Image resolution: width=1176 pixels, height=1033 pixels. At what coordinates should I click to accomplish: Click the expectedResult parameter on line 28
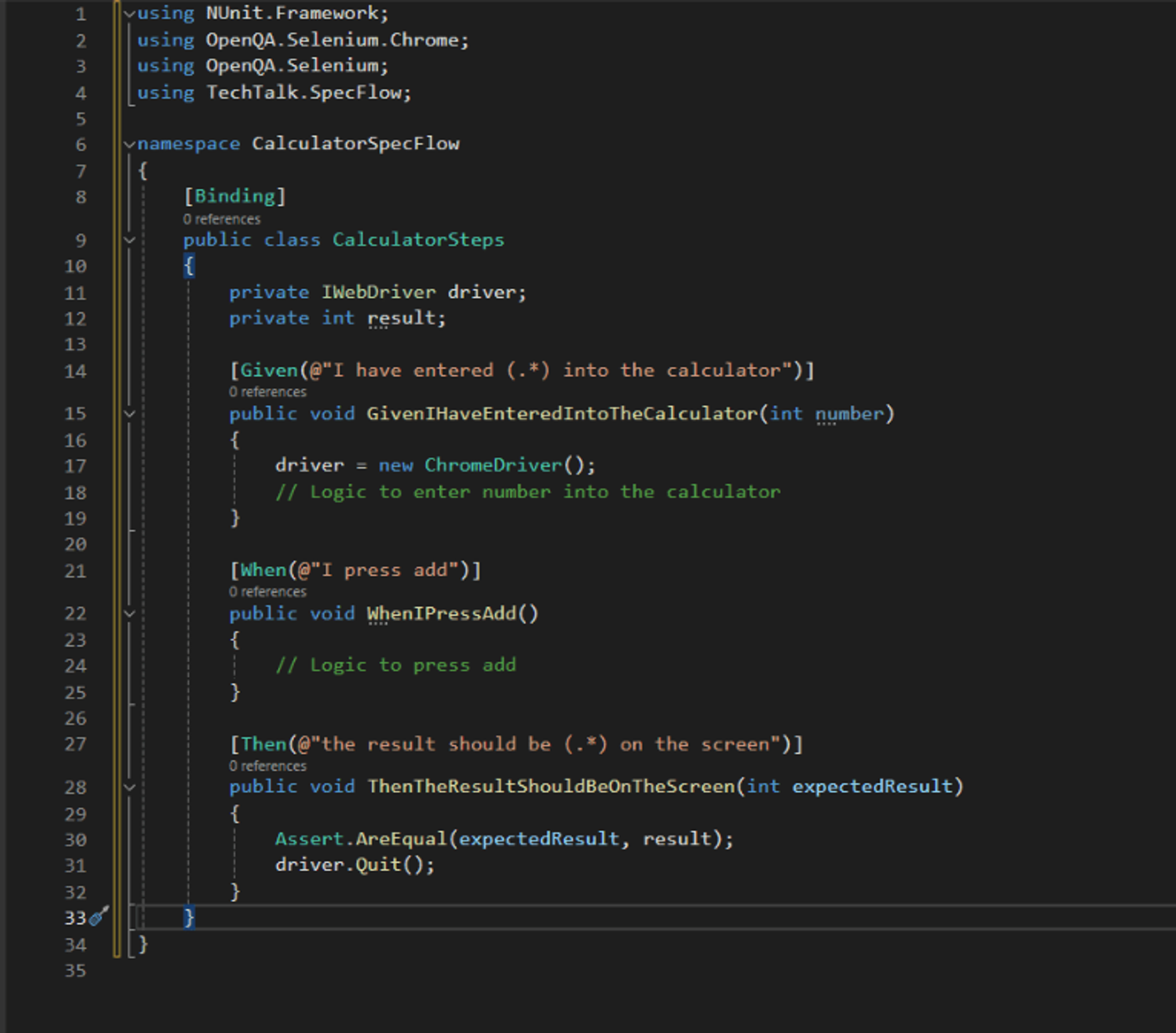coord(872,787)
